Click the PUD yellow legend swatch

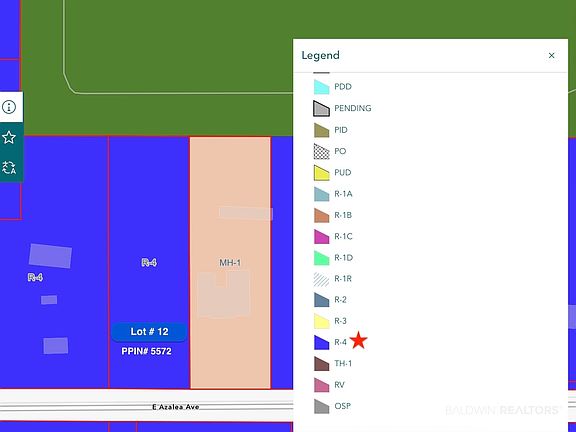coord(321,173)
